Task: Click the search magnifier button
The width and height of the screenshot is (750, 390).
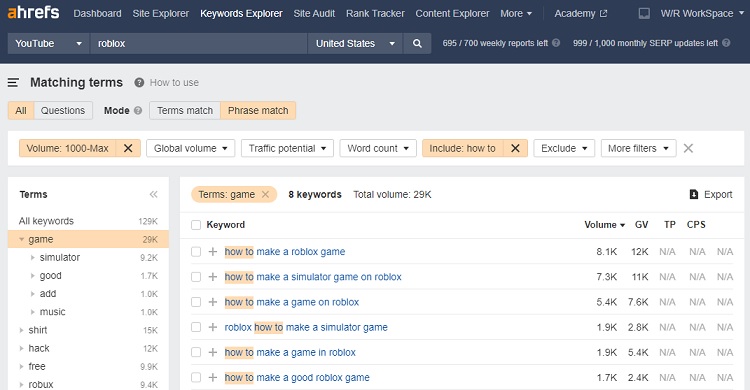Action: pyautogui.click(x=417, y=44)
